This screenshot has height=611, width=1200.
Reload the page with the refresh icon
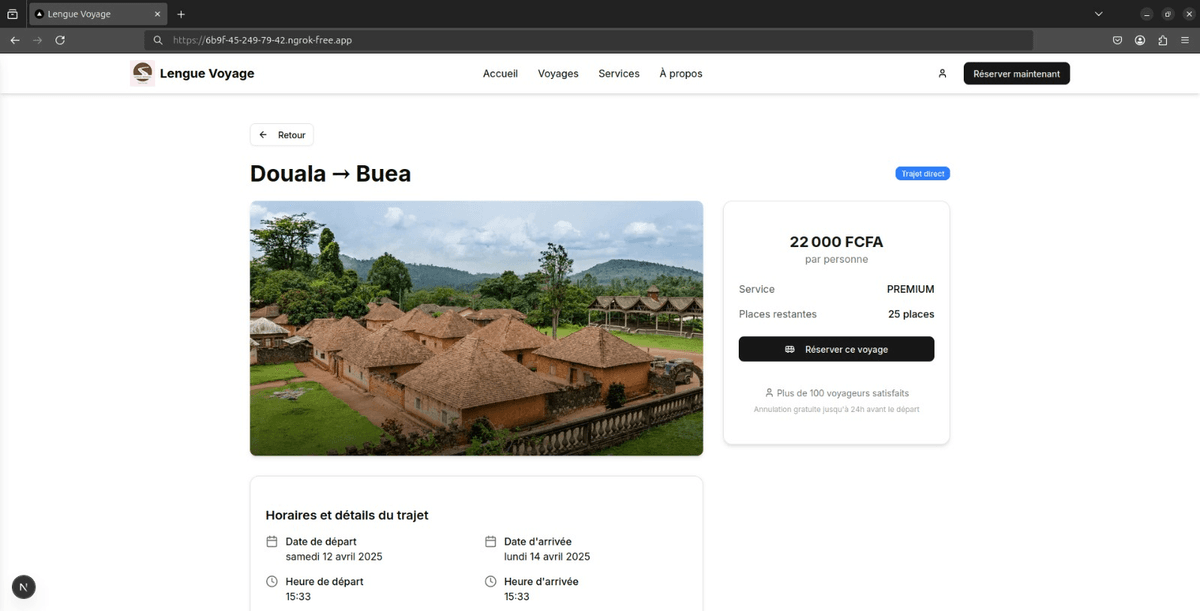pos(60,40)
